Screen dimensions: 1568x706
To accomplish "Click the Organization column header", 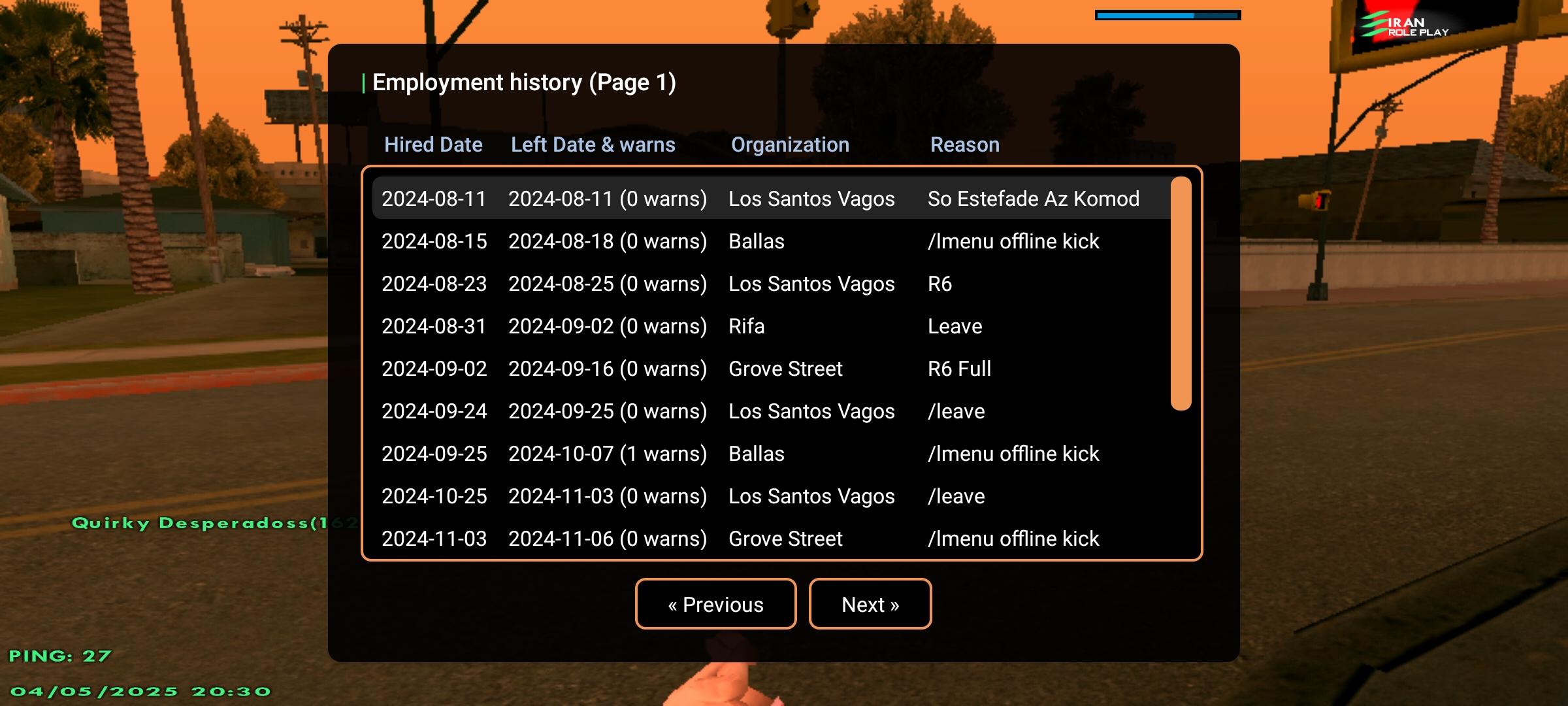I will coord(790,144).
